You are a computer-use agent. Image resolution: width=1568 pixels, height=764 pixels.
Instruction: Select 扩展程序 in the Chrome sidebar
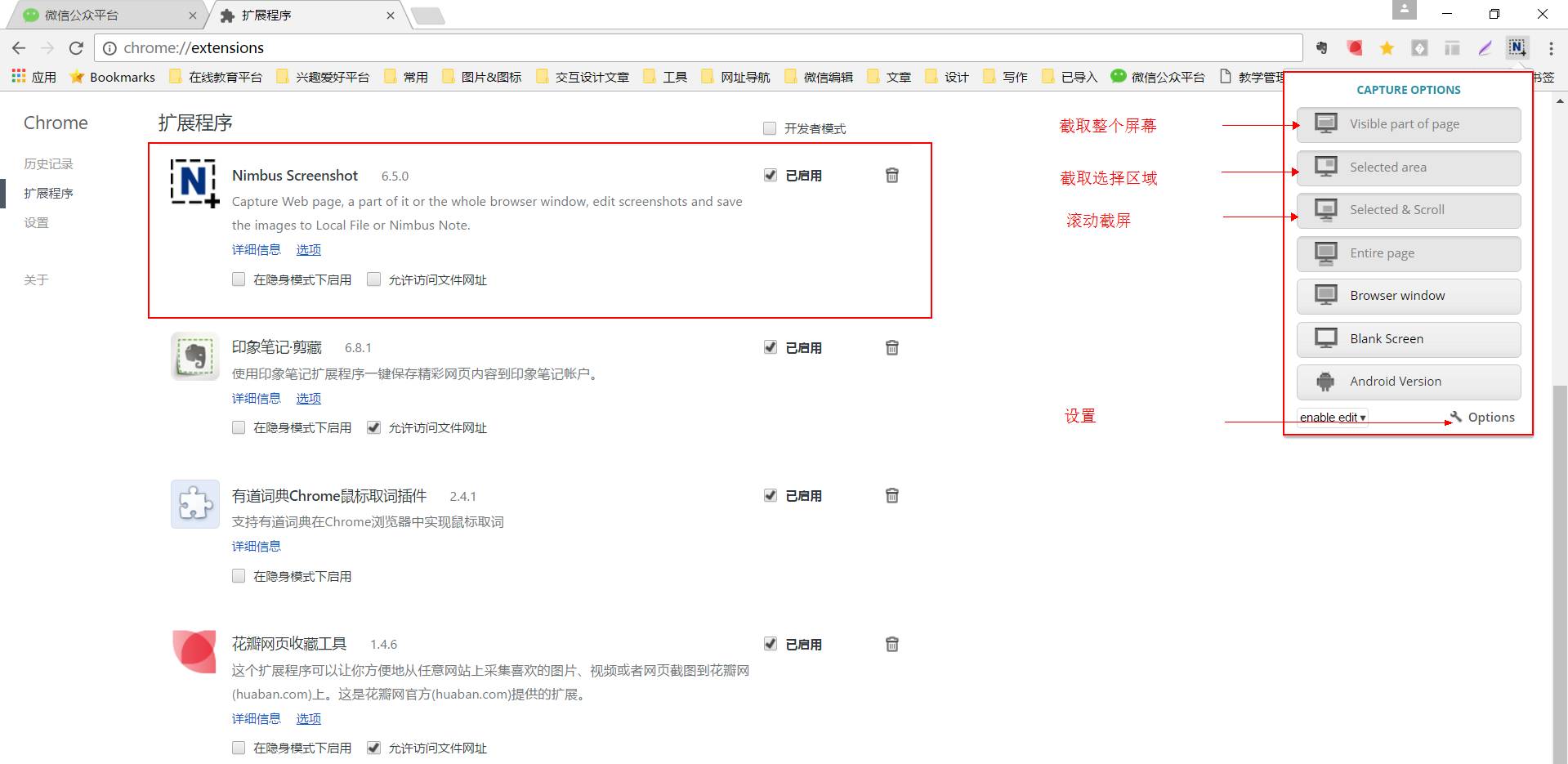coord(48,193)
